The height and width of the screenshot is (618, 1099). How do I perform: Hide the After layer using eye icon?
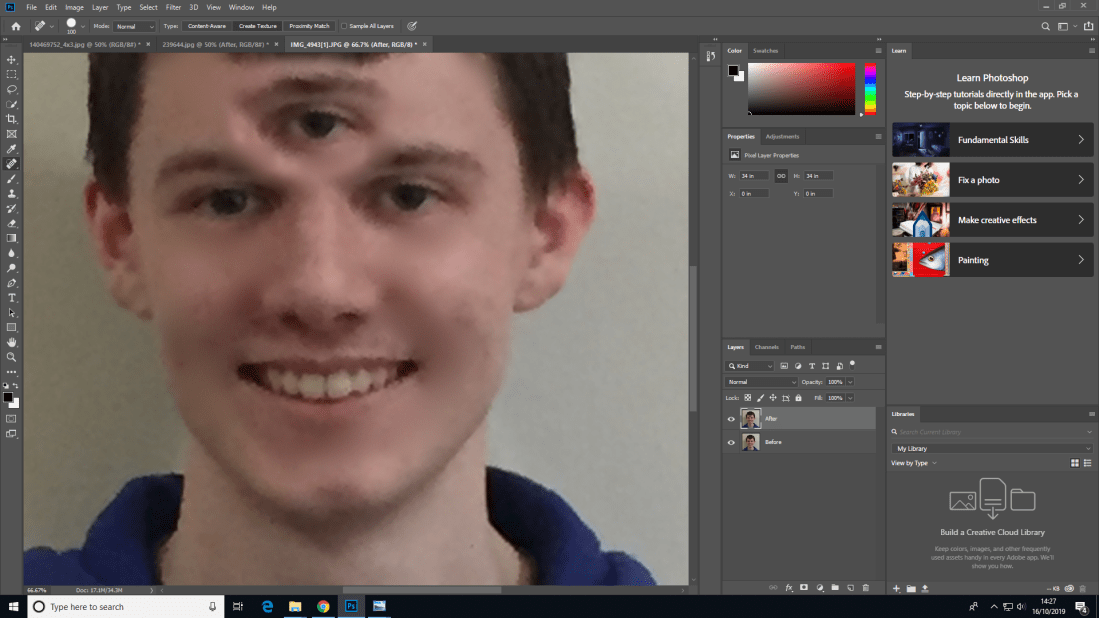click(x=731, y=419)
